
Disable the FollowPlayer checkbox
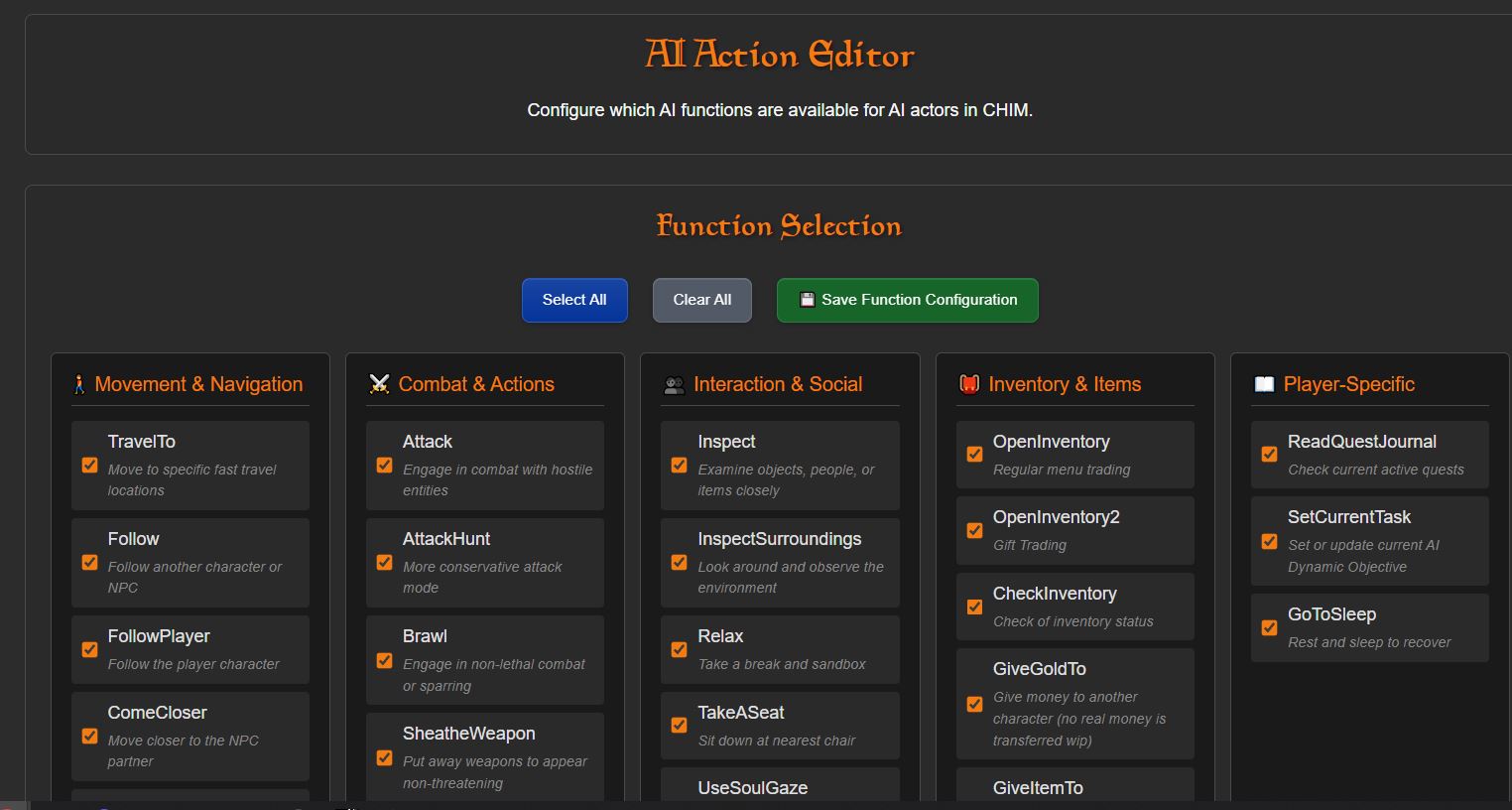point(89,649)
